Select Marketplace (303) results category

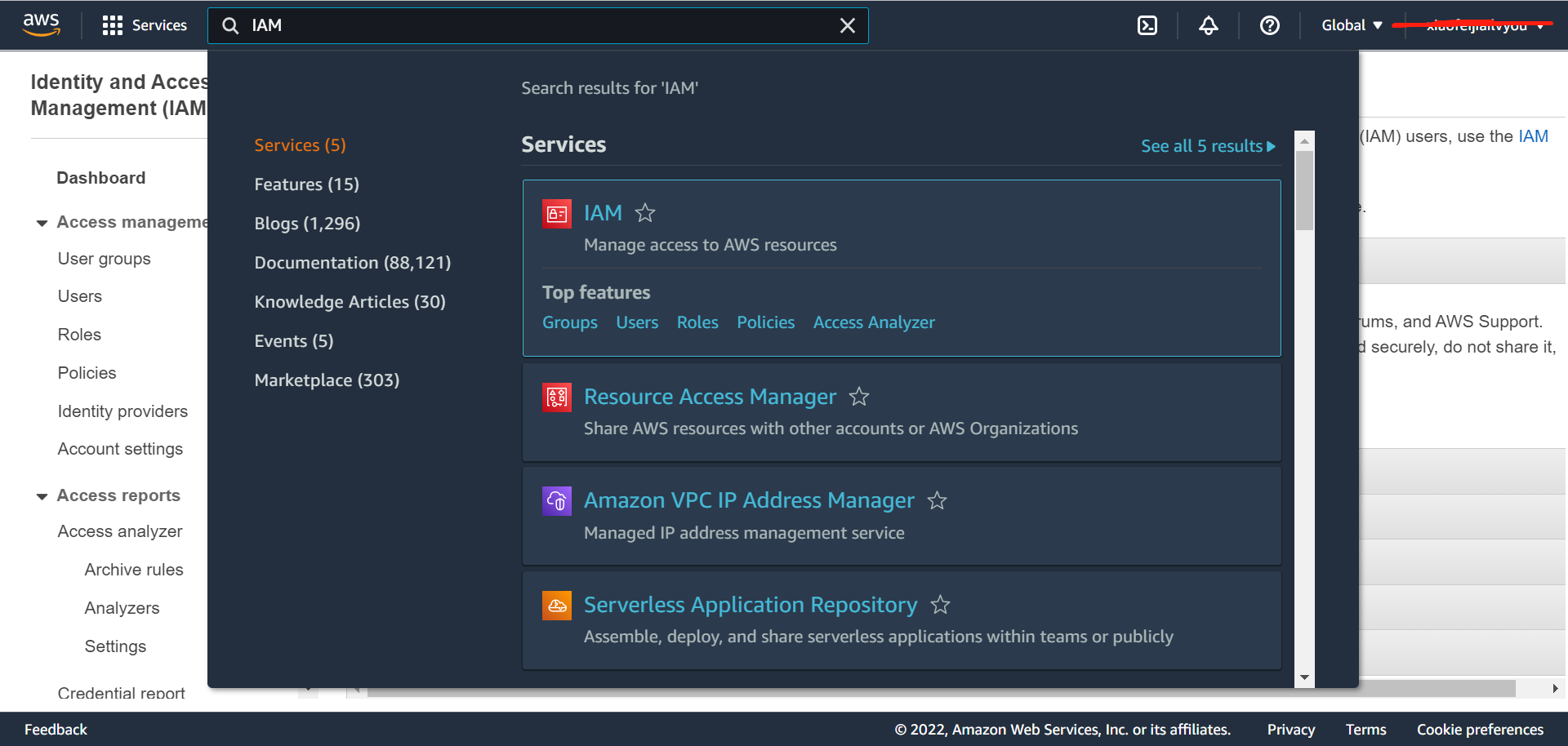pos(327,380)
